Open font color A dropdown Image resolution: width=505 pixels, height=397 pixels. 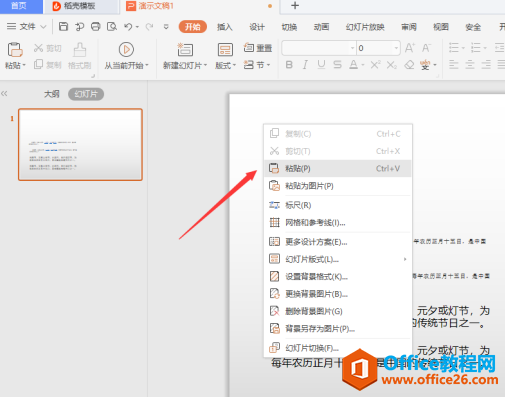coord(363,65)
